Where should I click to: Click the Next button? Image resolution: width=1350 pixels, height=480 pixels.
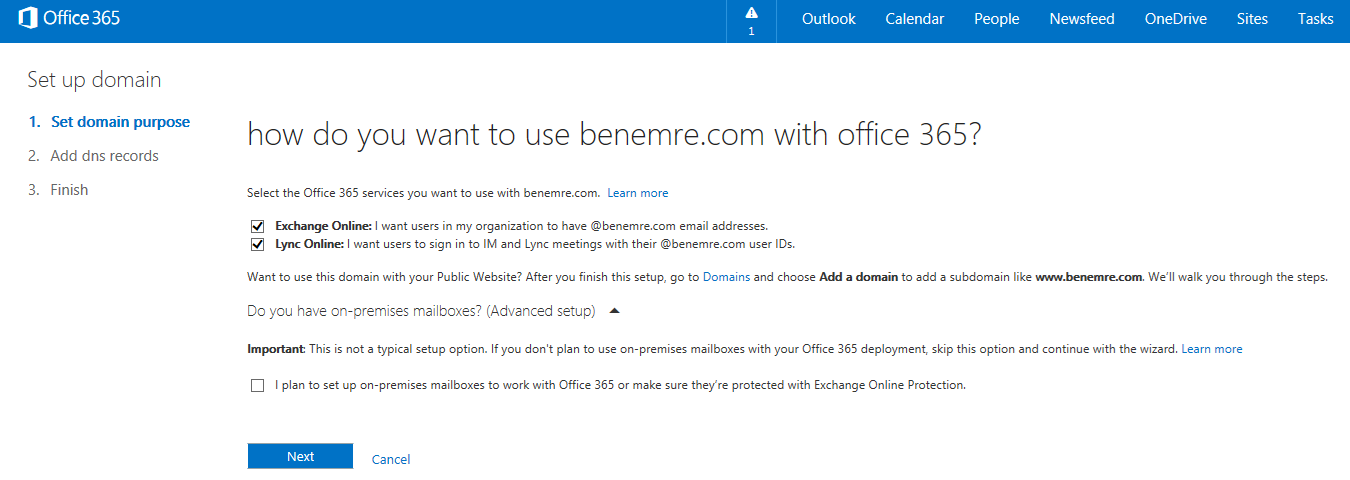[x=300, y=456]
